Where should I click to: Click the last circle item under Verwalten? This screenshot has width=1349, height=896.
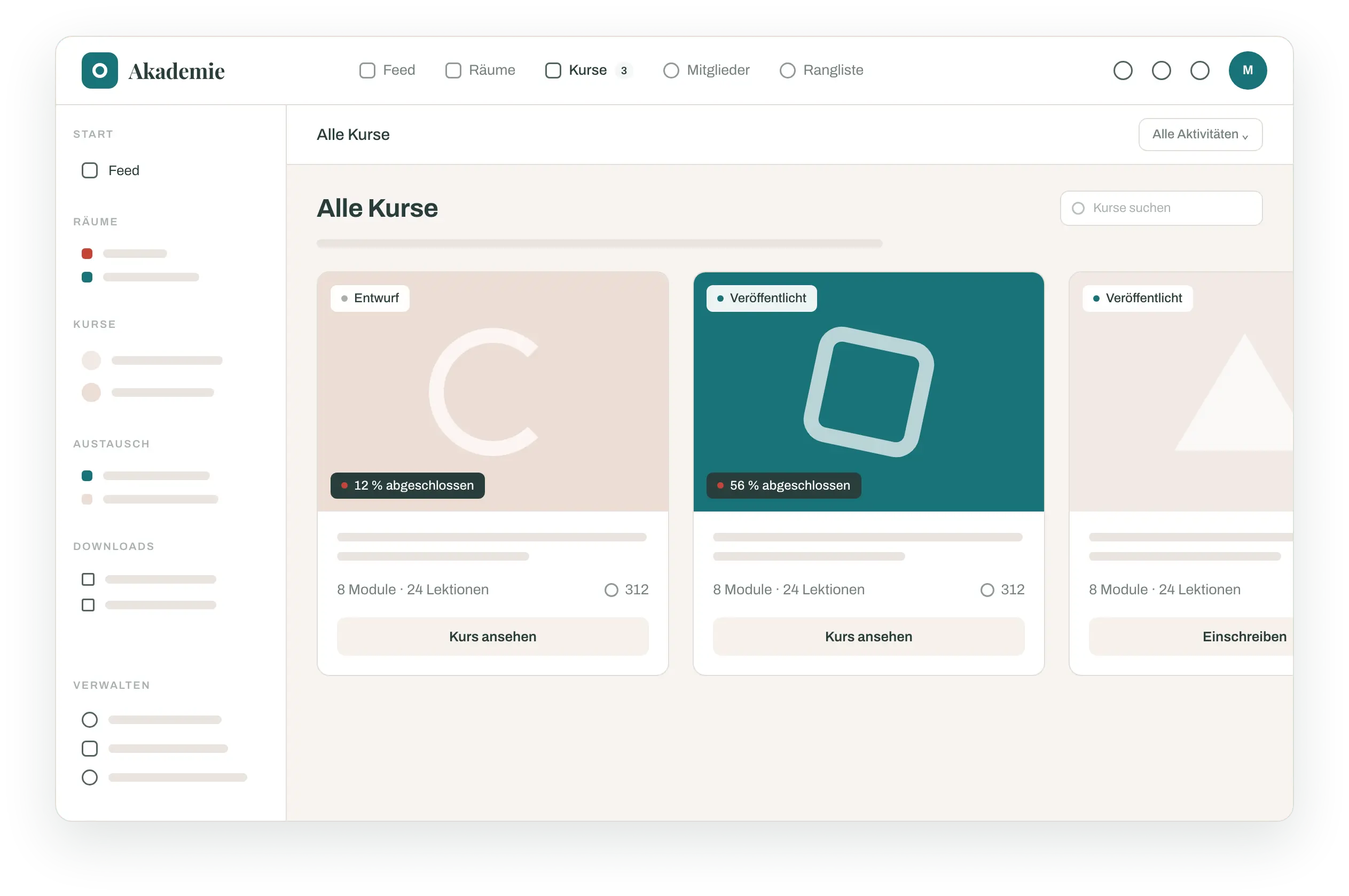point(164,776)
